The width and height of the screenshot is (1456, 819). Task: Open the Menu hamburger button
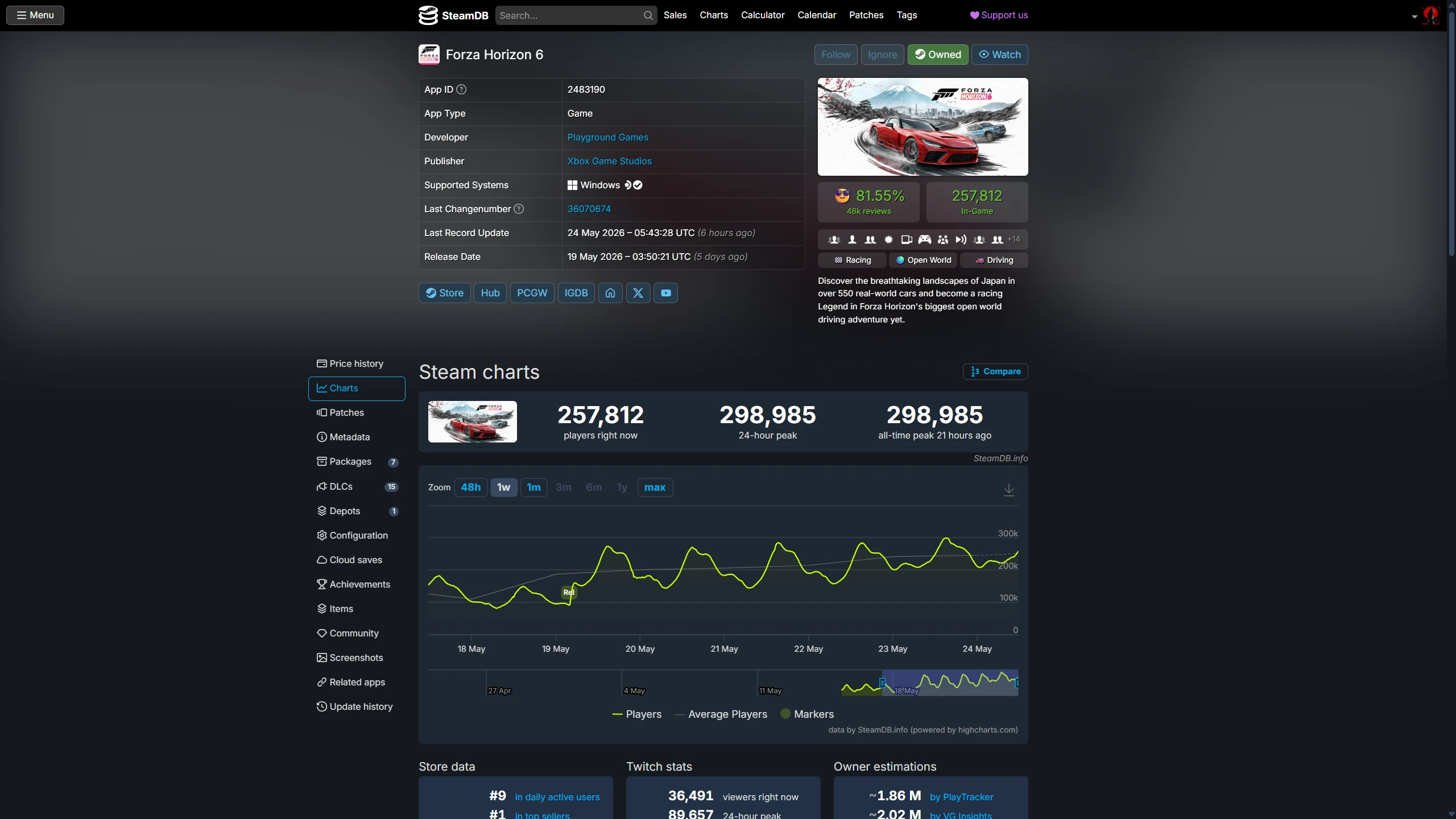click(35, 15)
